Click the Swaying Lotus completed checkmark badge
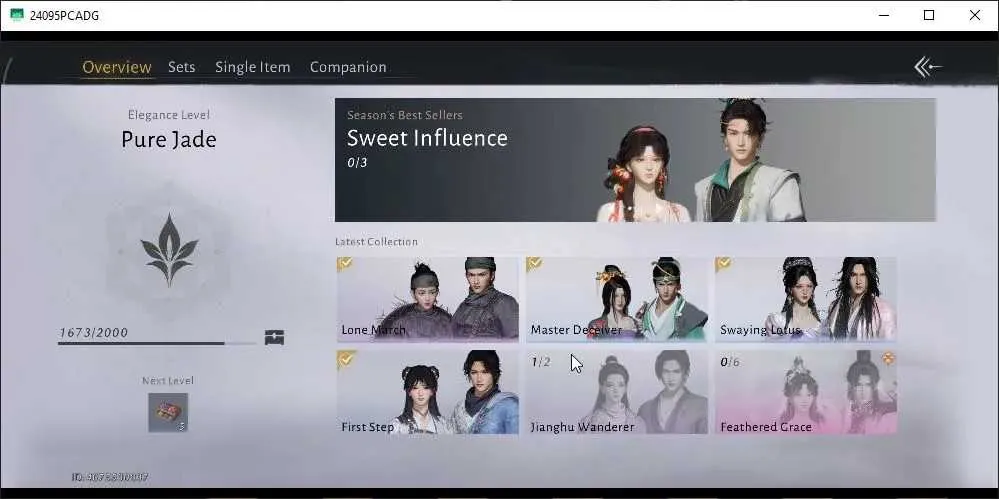999x499 pixels. [723, 264]
